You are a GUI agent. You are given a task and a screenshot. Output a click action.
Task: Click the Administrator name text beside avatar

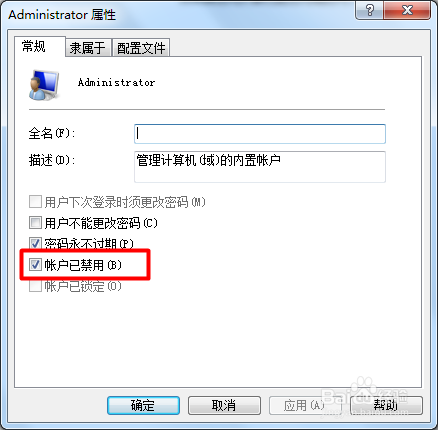(x=116, y=82)
